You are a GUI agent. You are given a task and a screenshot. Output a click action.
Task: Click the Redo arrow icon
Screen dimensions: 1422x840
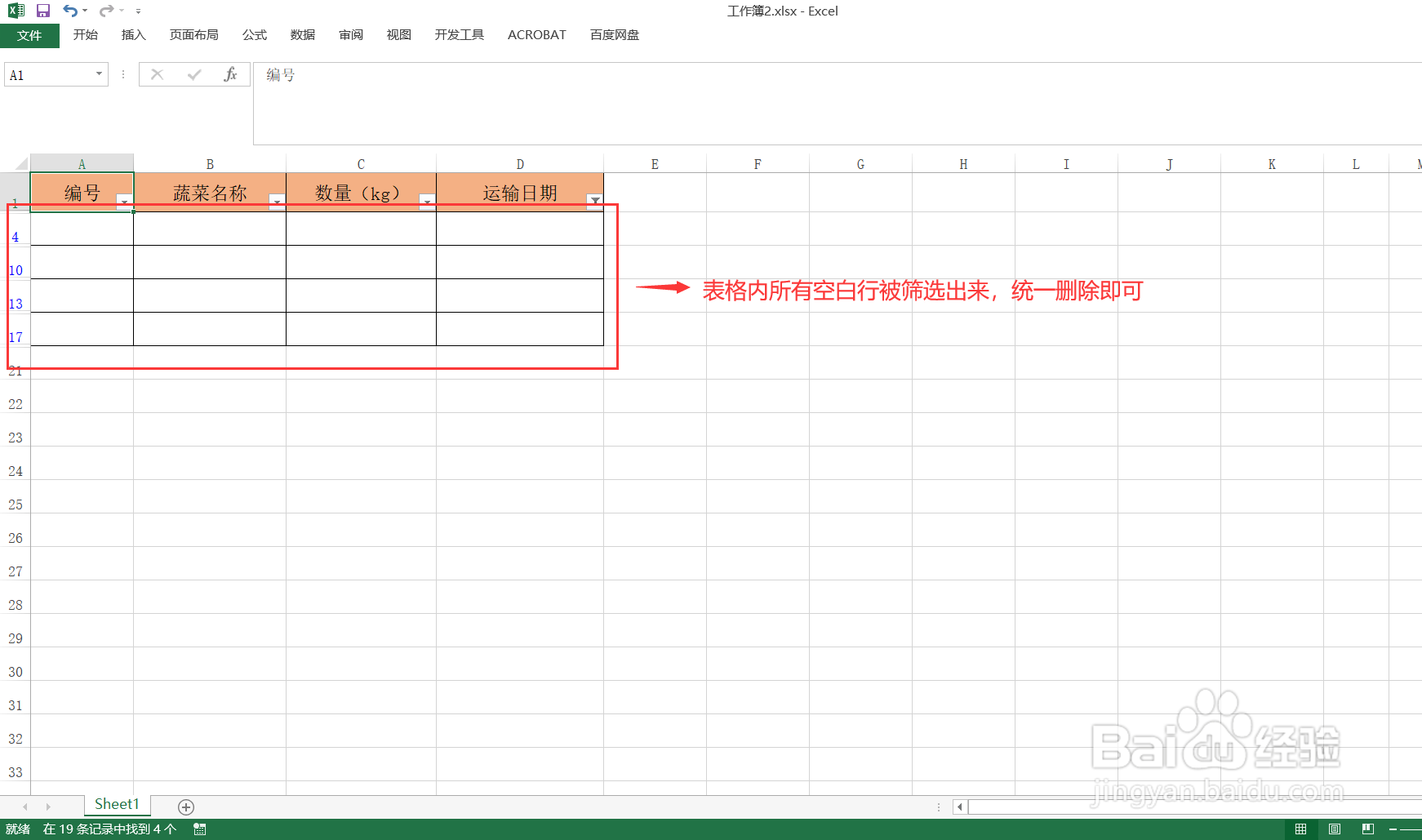click(x=106, y=11)
